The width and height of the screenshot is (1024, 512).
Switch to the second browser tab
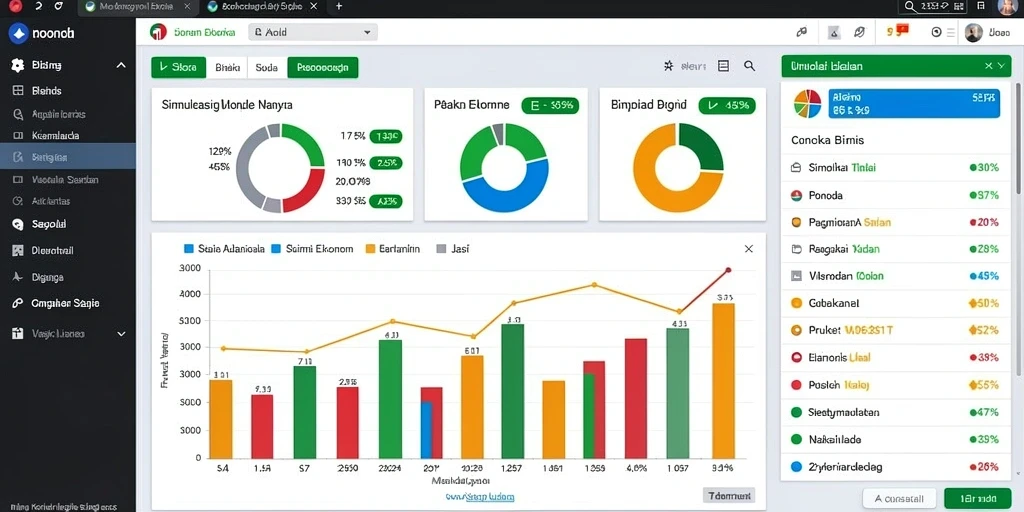click(262, 7)
